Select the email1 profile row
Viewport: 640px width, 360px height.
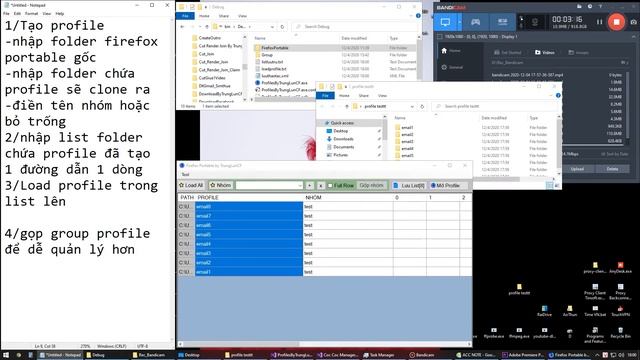249,272
